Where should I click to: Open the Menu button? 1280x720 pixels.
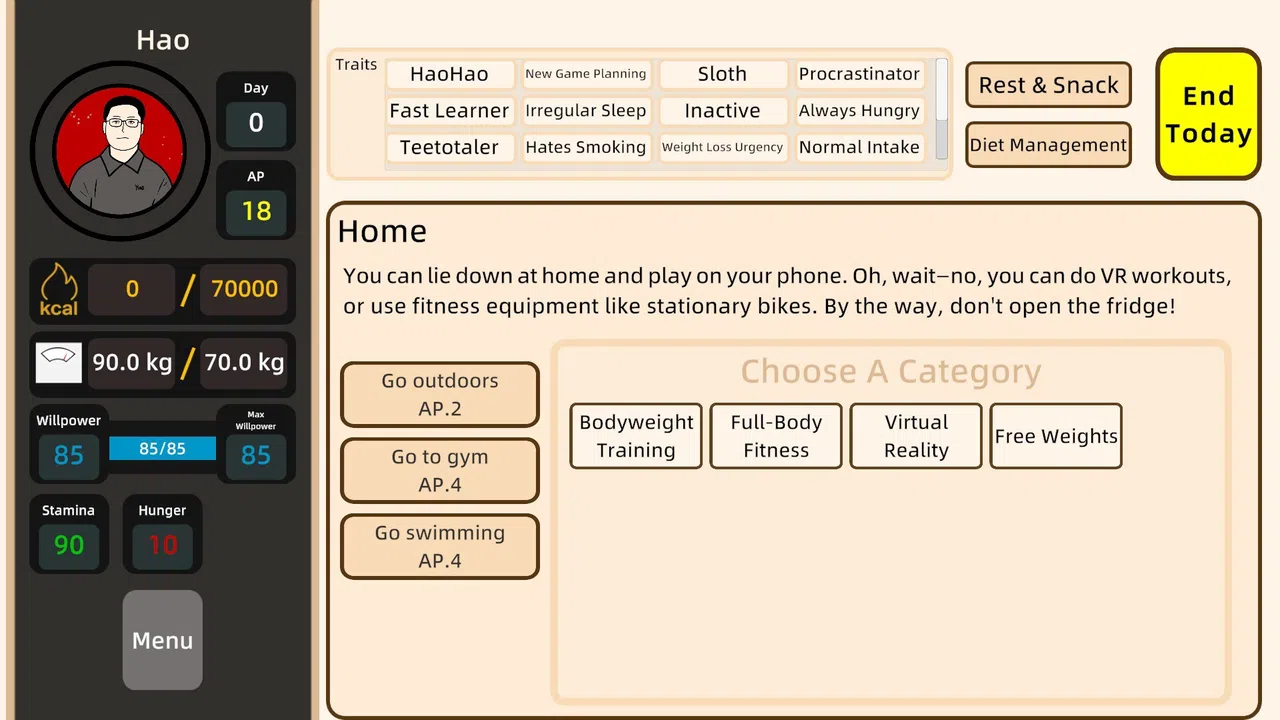click(162, 640)
